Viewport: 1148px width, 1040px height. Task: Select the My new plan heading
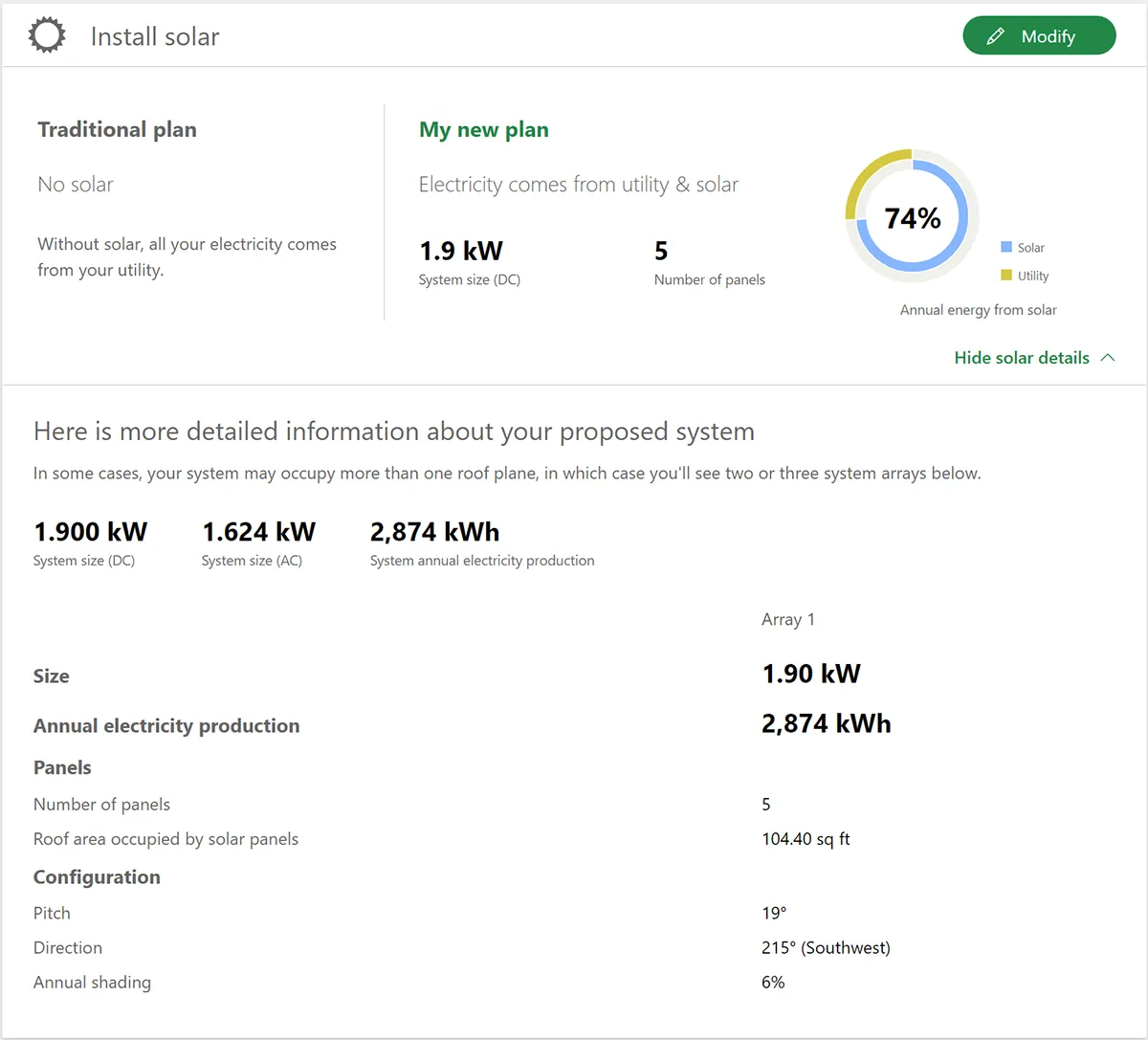(x=484, y=130)
